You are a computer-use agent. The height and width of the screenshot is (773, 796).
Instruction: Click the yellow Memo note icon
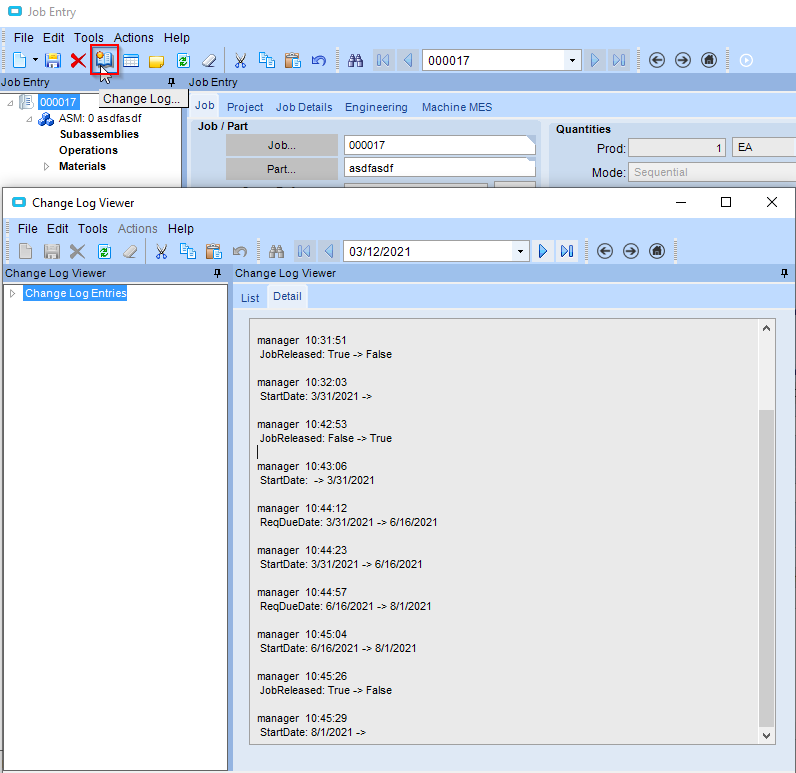[x=157, y=60]
